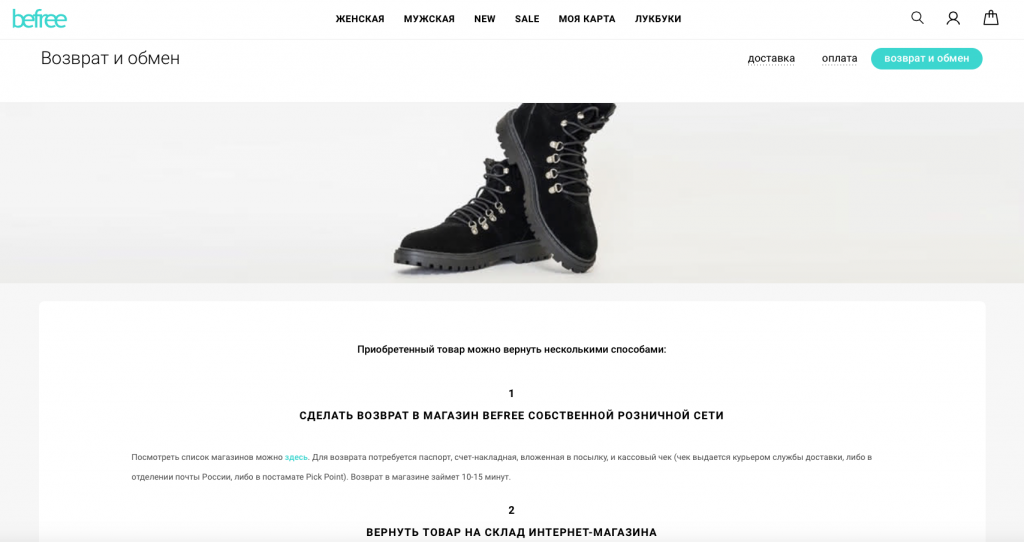Screen dimensions: 1024x542
Task: Switch to the доставка tab
Action: (771, 58)
